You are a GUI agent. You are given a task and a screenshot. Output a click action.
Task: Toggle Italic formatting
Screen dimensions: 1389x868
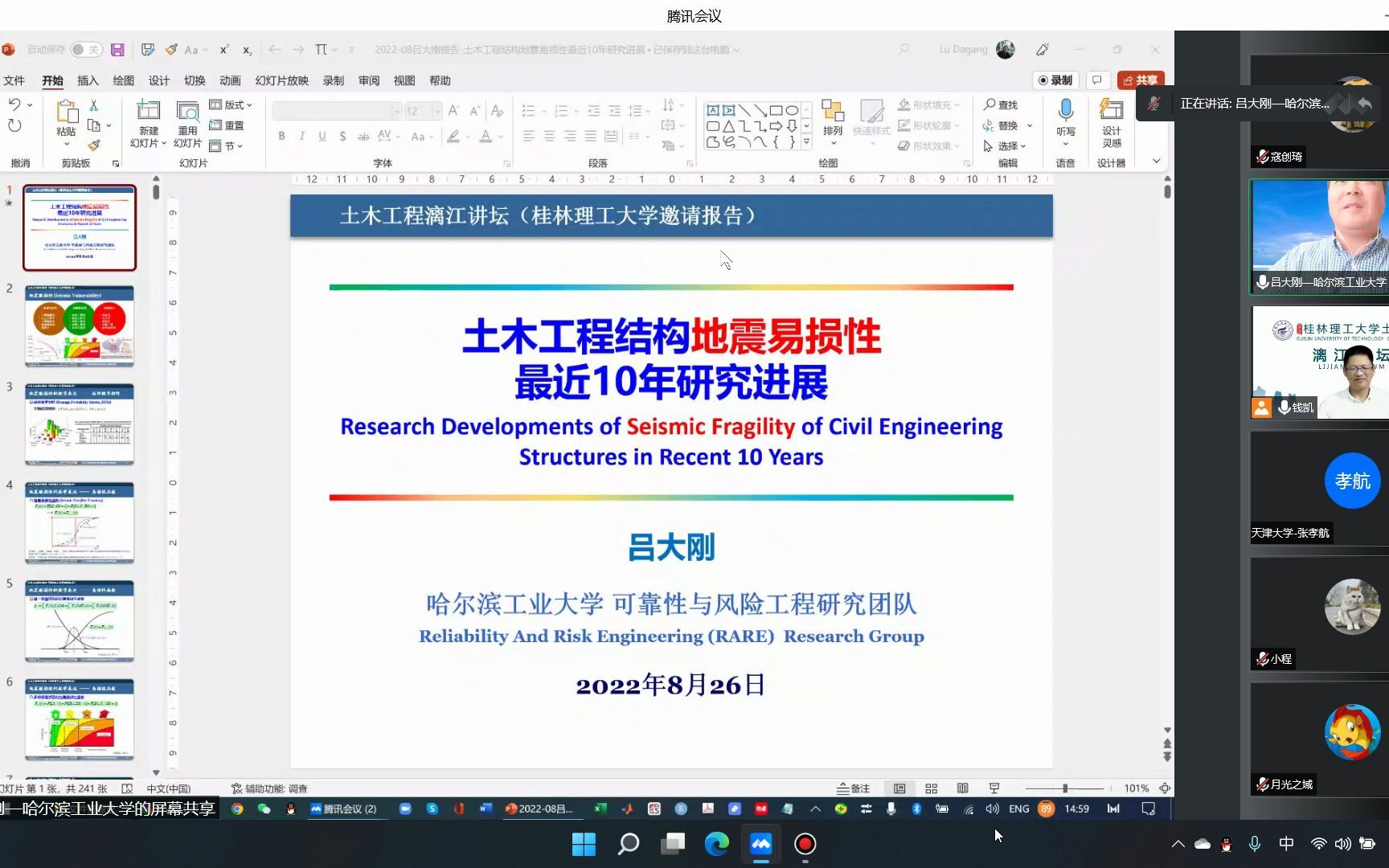coord(301,137)
